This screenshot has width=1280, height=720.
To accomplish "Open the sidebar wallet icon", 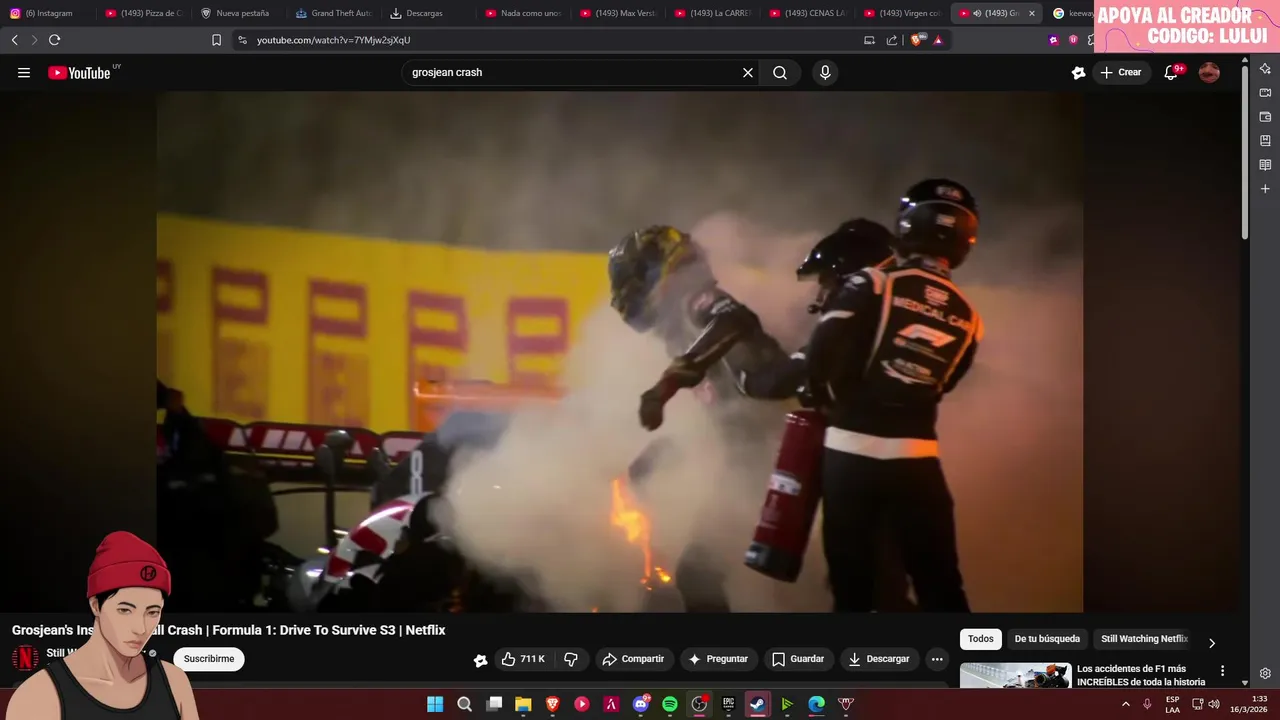I will pos(1265,117).
